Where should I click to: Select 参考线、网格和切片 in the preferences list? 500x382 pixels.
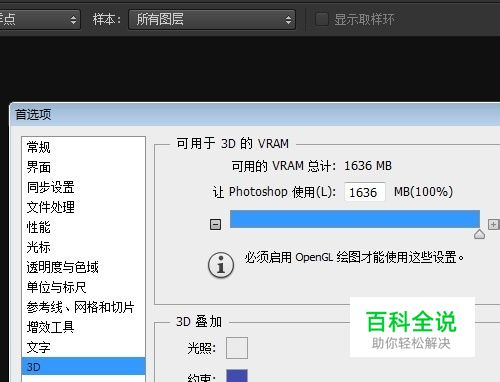coord(83,307)
